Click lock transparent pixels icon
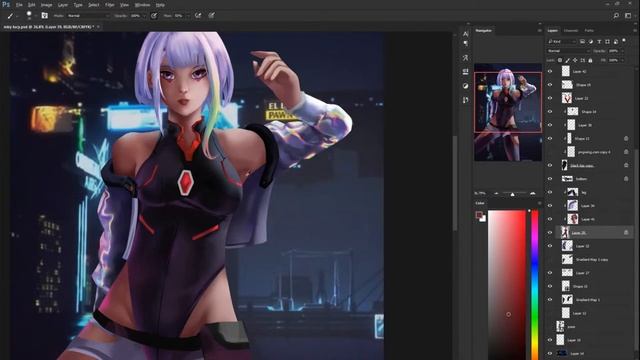 [x=560, y=60]
